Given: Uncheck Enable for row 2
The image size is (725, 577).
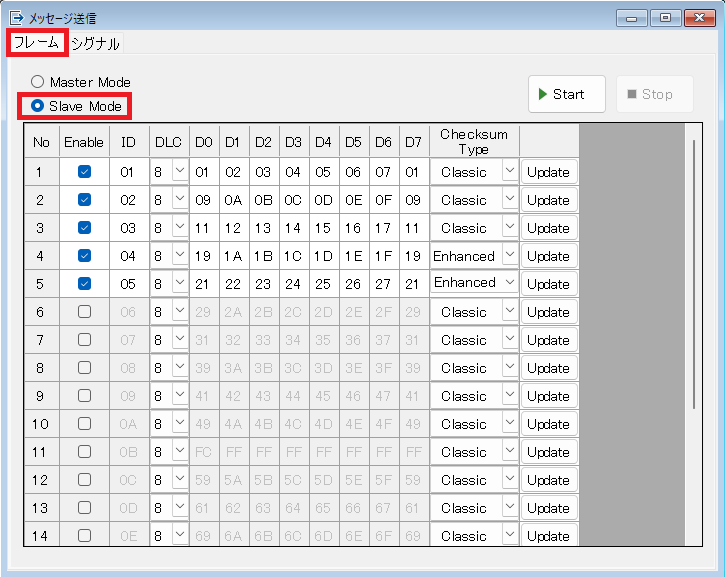Looking at the screenshot, I should (x=84, y=200).
